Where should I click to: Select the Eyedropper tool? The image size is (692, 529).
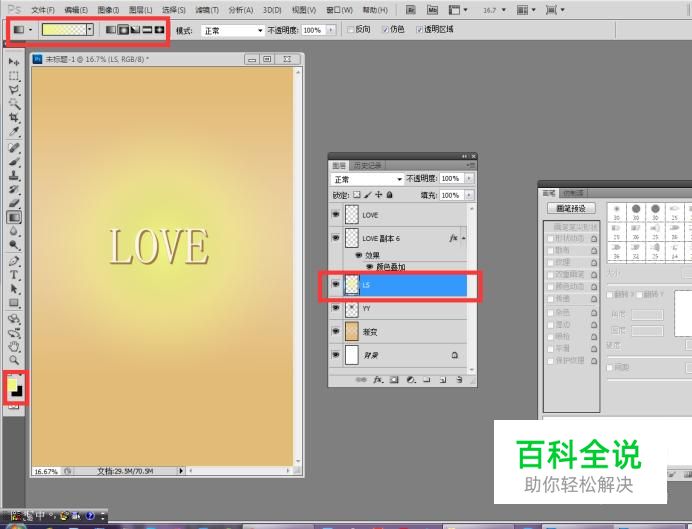tap(14, 132)
